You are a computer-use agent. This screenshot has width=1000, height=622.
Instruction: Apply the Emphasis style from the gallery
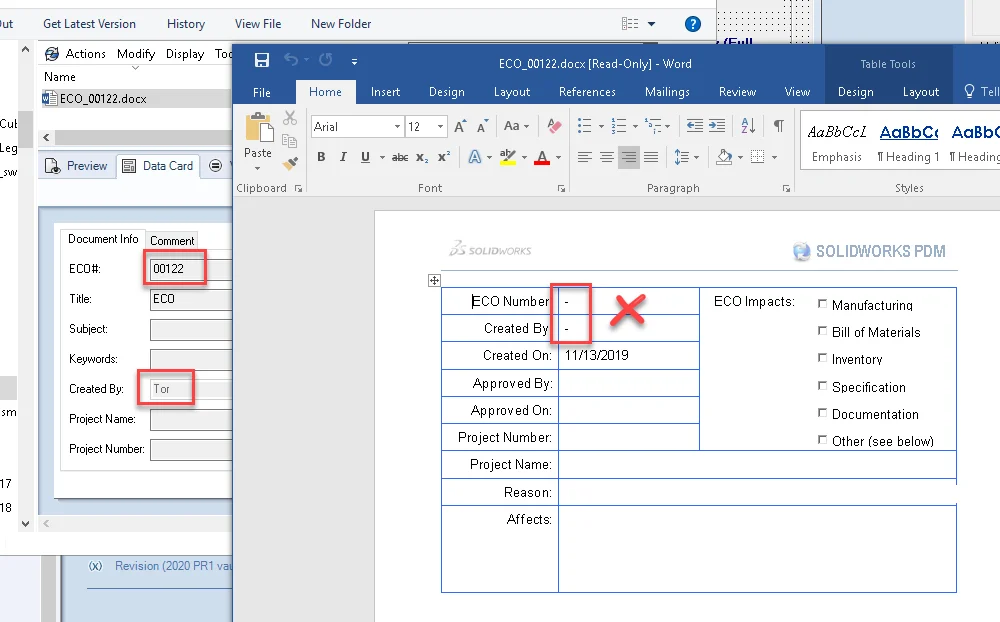(x=837, y=141)
